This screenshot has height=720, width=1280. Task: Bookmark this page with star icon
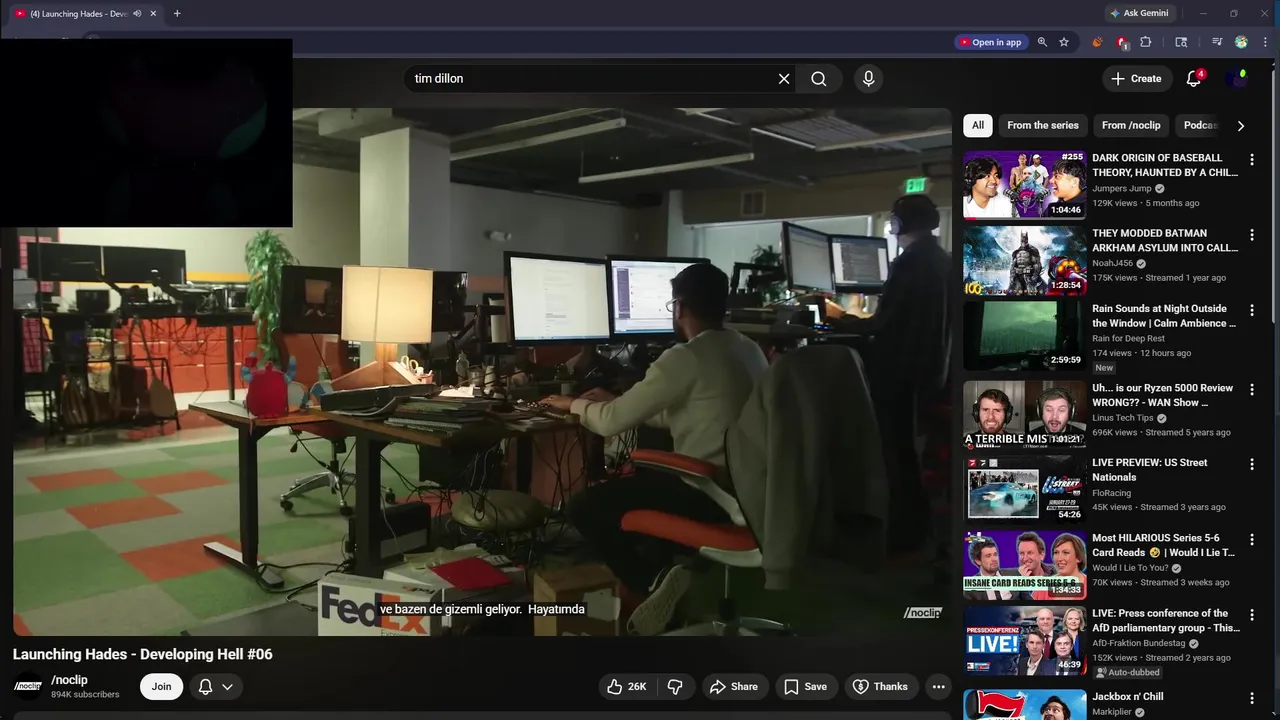click(1064, 42)
